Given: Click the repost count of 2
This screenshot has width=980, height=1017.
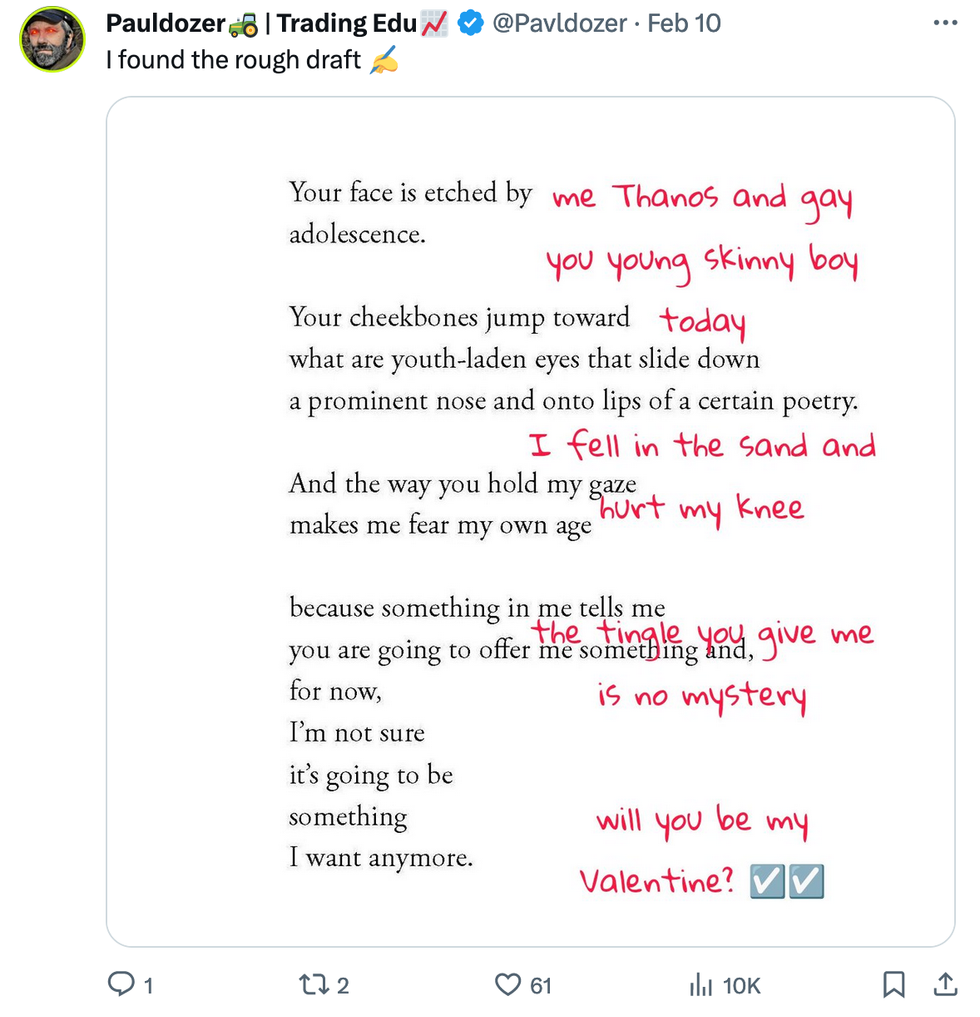Looking at the screenshot, I should click(x=342, y=986).
